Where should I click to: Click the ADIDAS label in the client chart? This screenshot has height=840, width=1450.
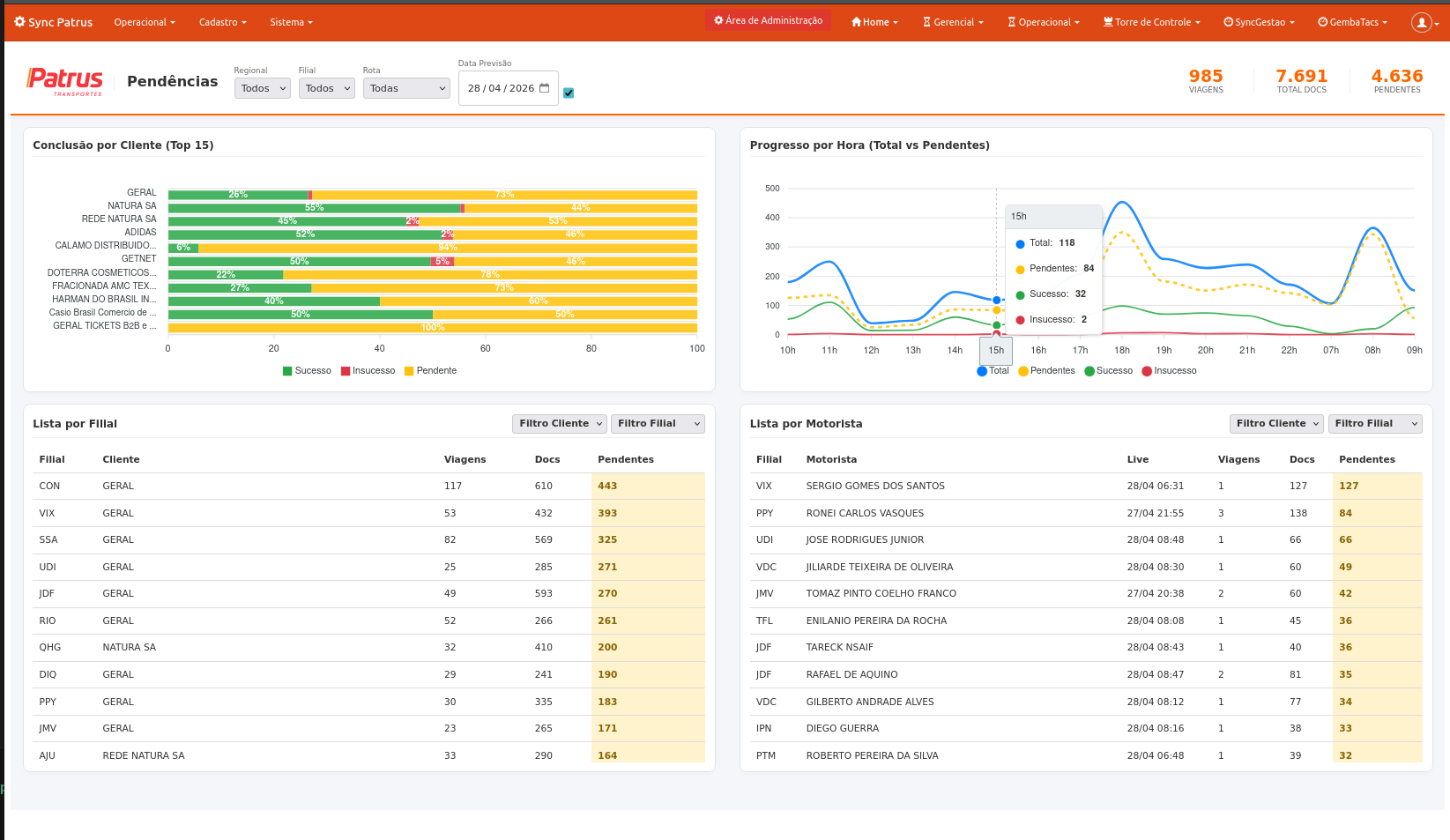pos(140,233)
